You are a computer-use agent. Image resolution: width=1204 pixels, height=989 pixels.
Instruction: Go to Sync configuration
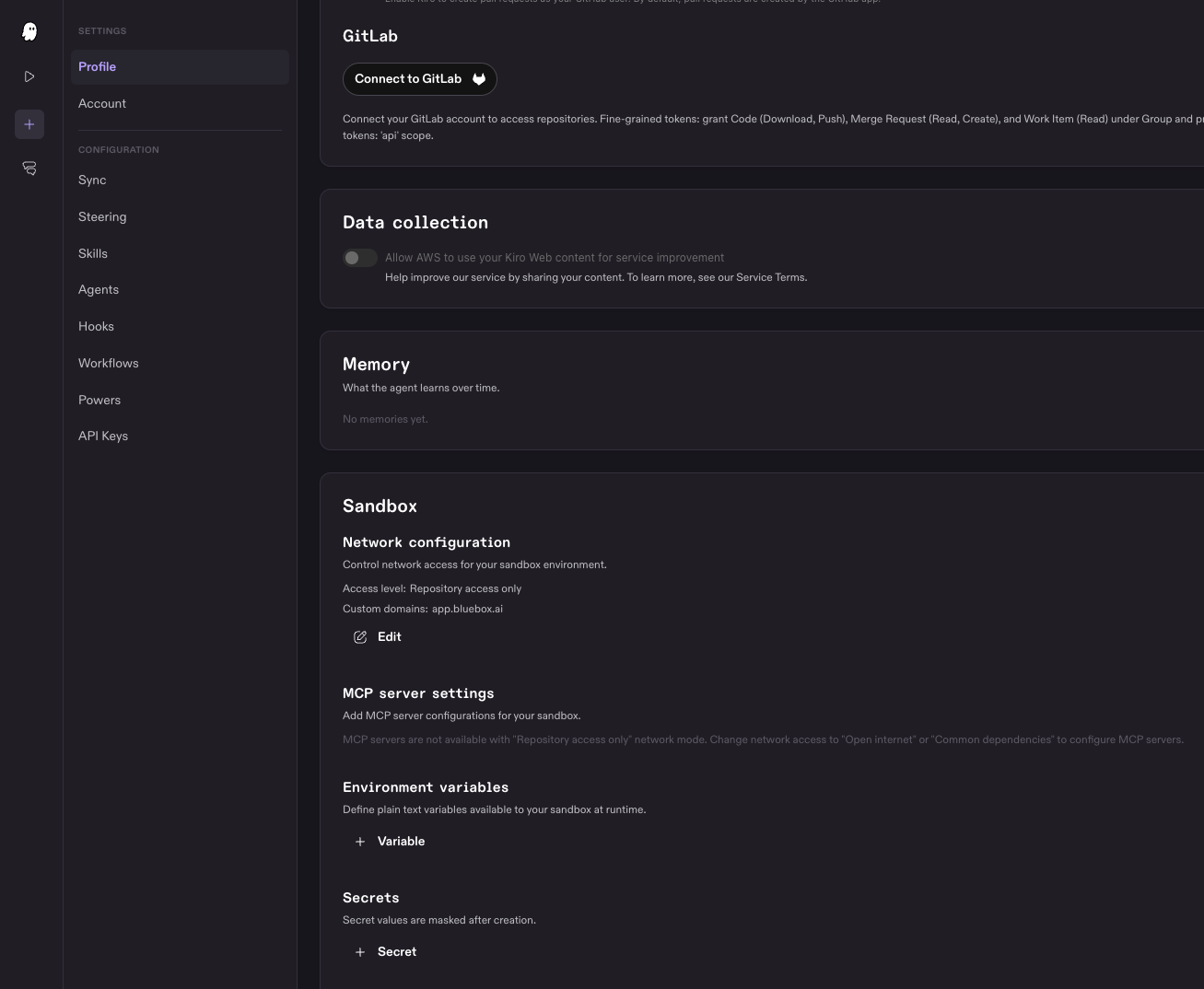point(180,180)
